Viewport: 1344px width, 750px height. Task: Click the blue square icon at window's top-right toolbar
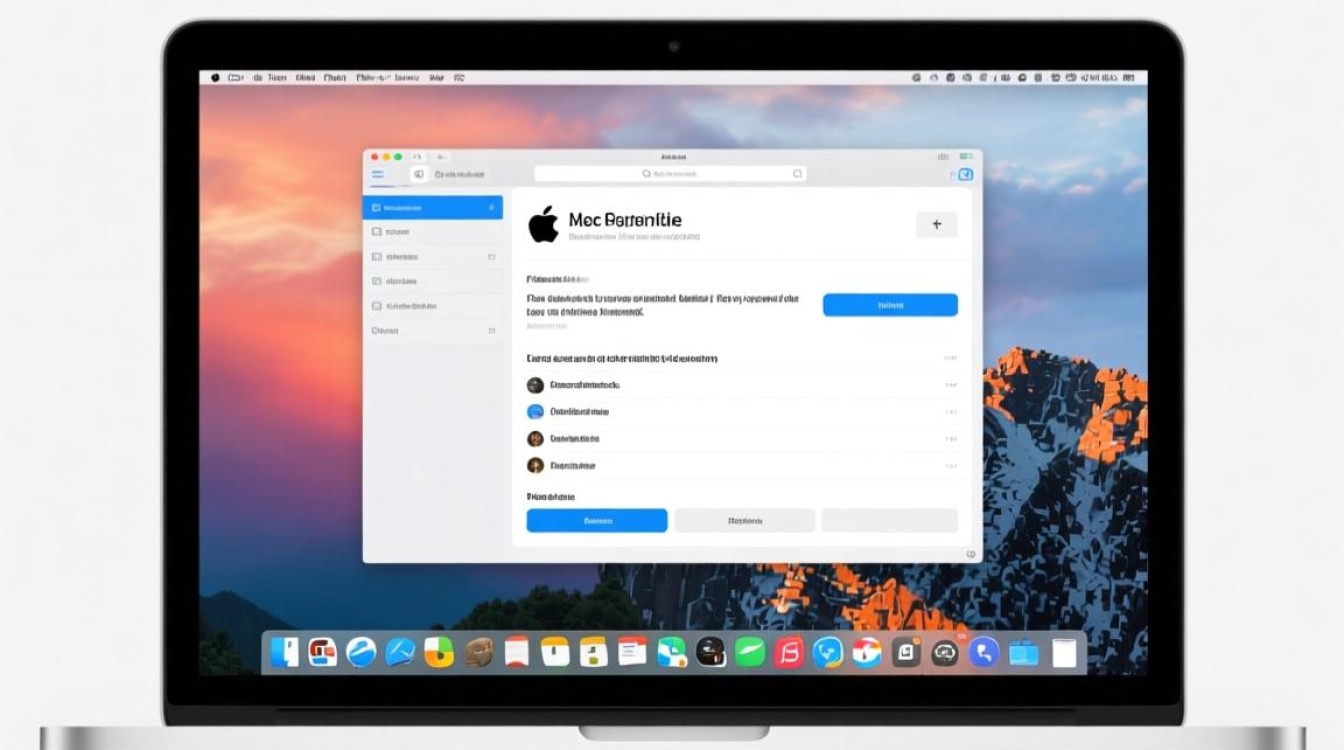(965, 174)
